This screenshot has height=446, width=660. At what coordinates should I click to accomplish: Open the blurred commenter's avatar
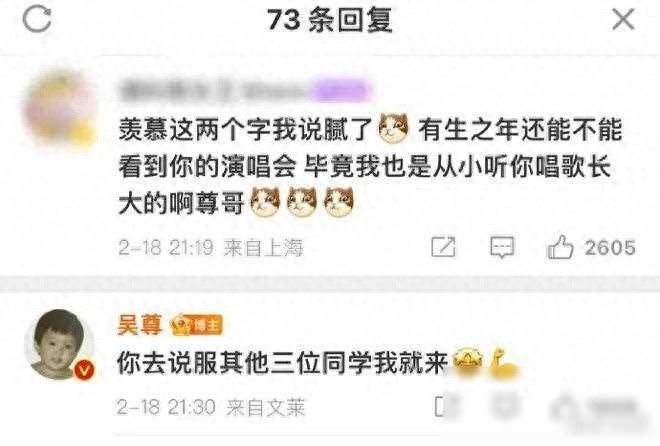59,109
